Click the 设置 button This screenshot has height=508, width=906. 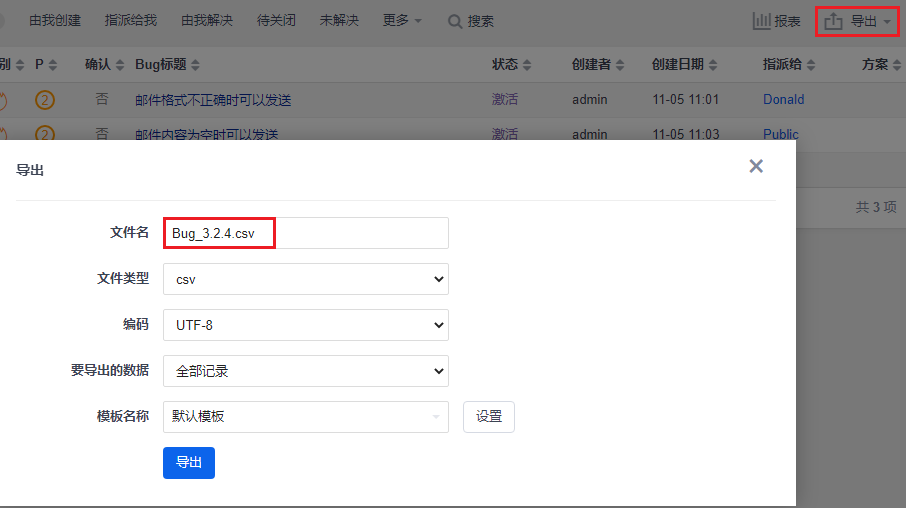tap(489, 417)
